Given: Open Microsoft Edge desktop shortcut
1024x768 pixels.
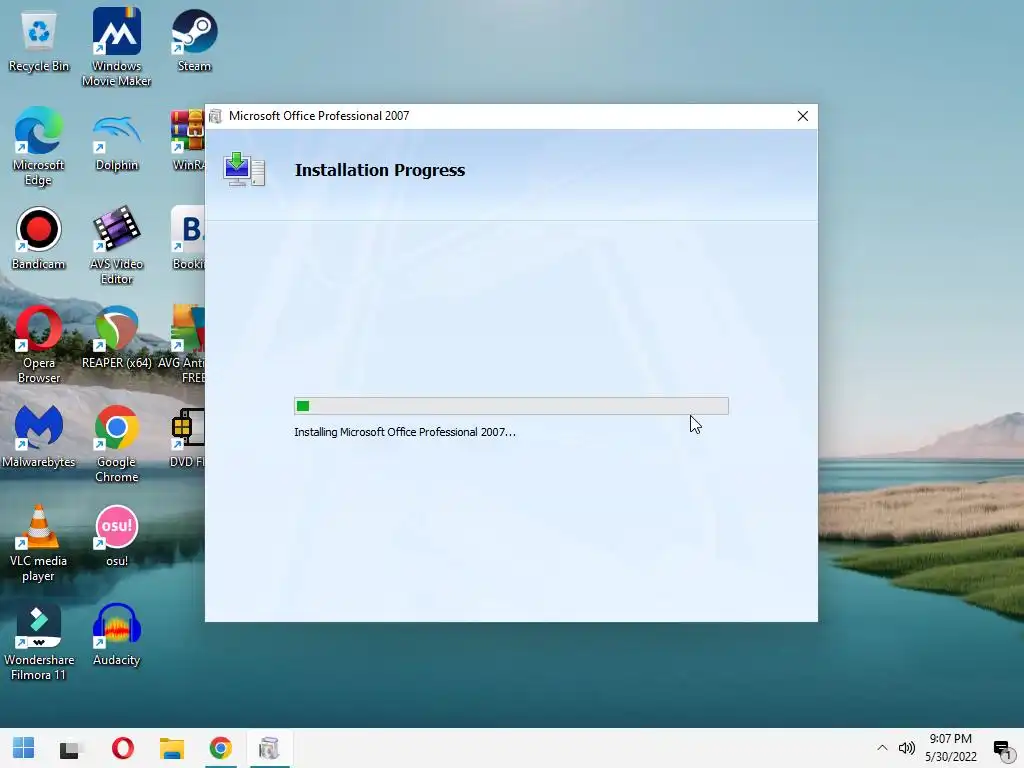Looking at the screenshot, I should [x=39, y=146].
